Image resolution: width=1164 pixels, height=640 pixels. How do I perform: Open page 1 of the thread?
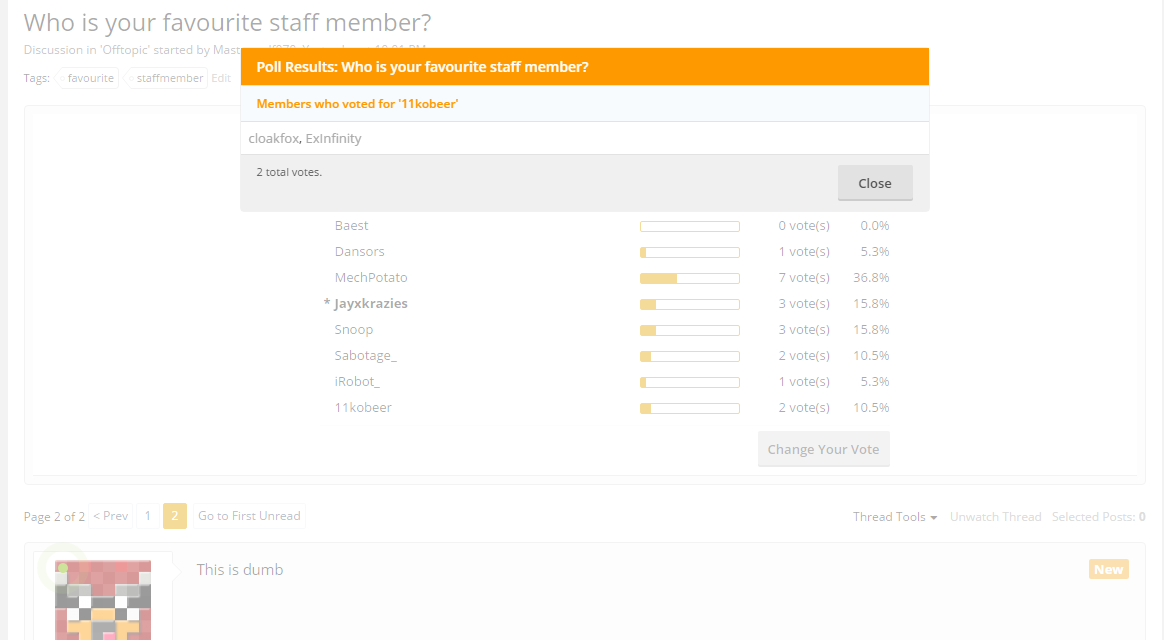[148, 516]
